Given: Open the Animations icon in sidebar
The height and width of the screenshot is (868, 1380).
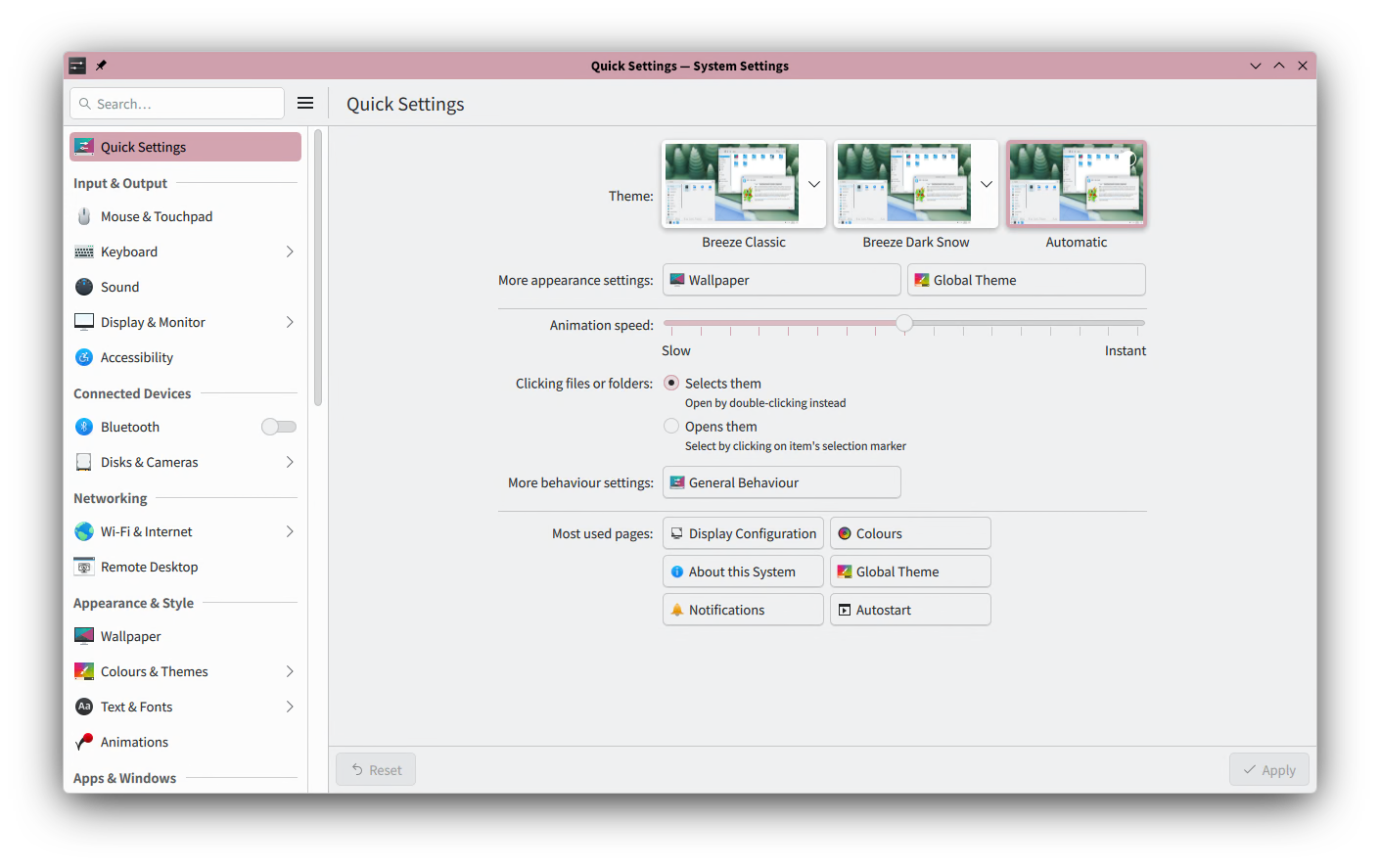Looking at the screenshot, I should tap(84, 742).
